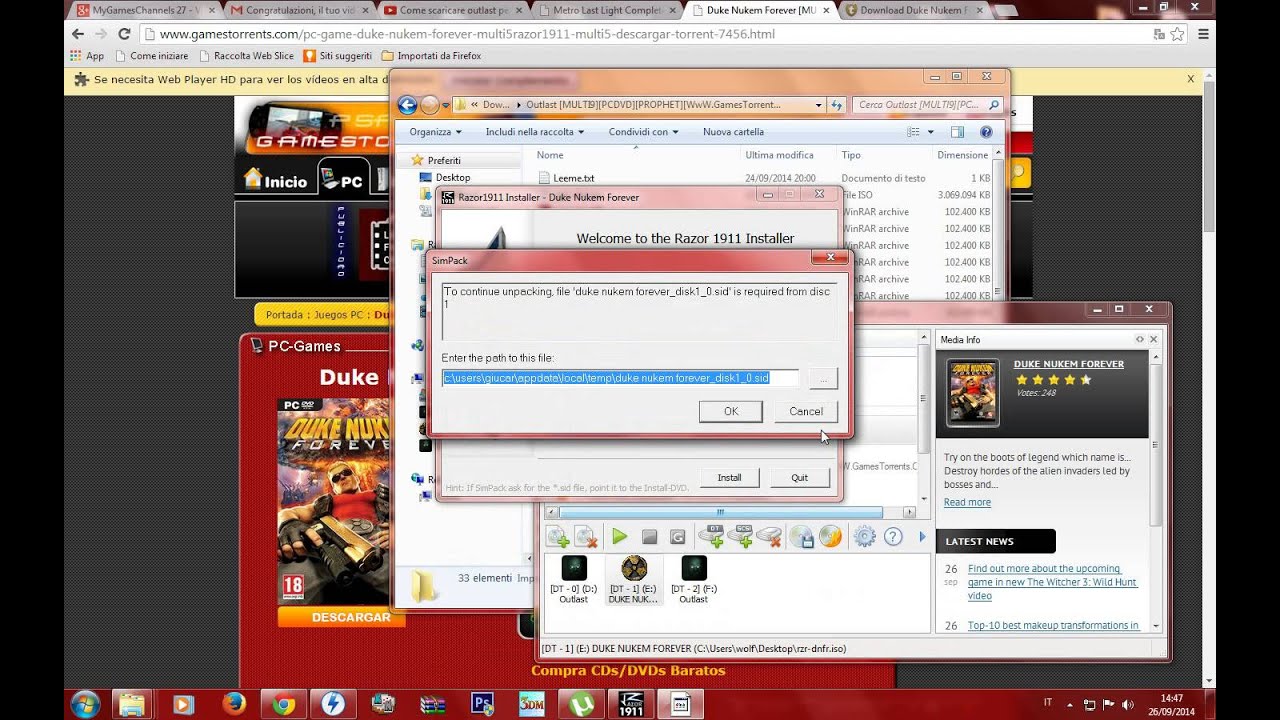This screenshot has width=1280, height=720.
Task: Open the Explorer view options dropdown arrow
Action: coord(930,132)
